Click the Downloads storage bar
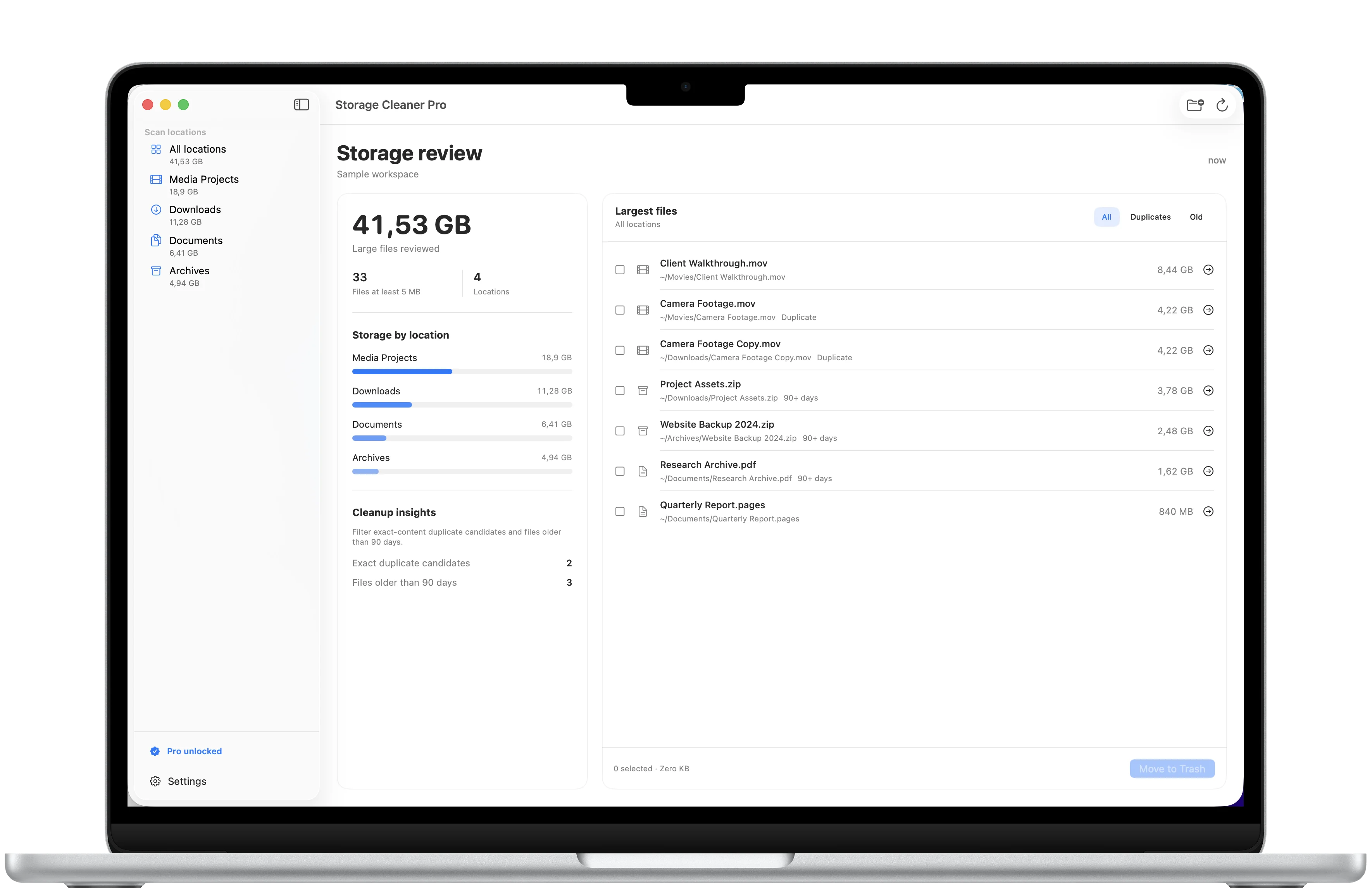This screenshot has height=891, width=1372. tap(462, 405)
